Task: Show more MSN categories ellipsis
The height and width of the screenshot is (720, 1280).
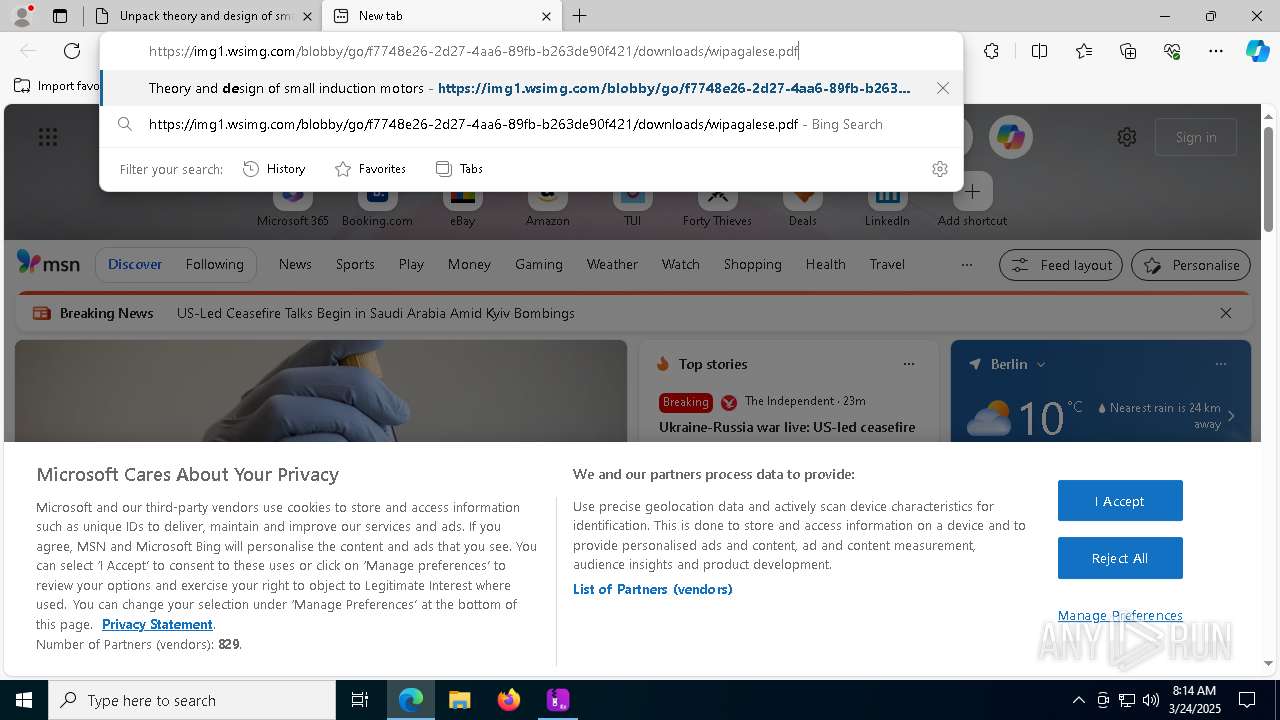Action: pos(966,265)
